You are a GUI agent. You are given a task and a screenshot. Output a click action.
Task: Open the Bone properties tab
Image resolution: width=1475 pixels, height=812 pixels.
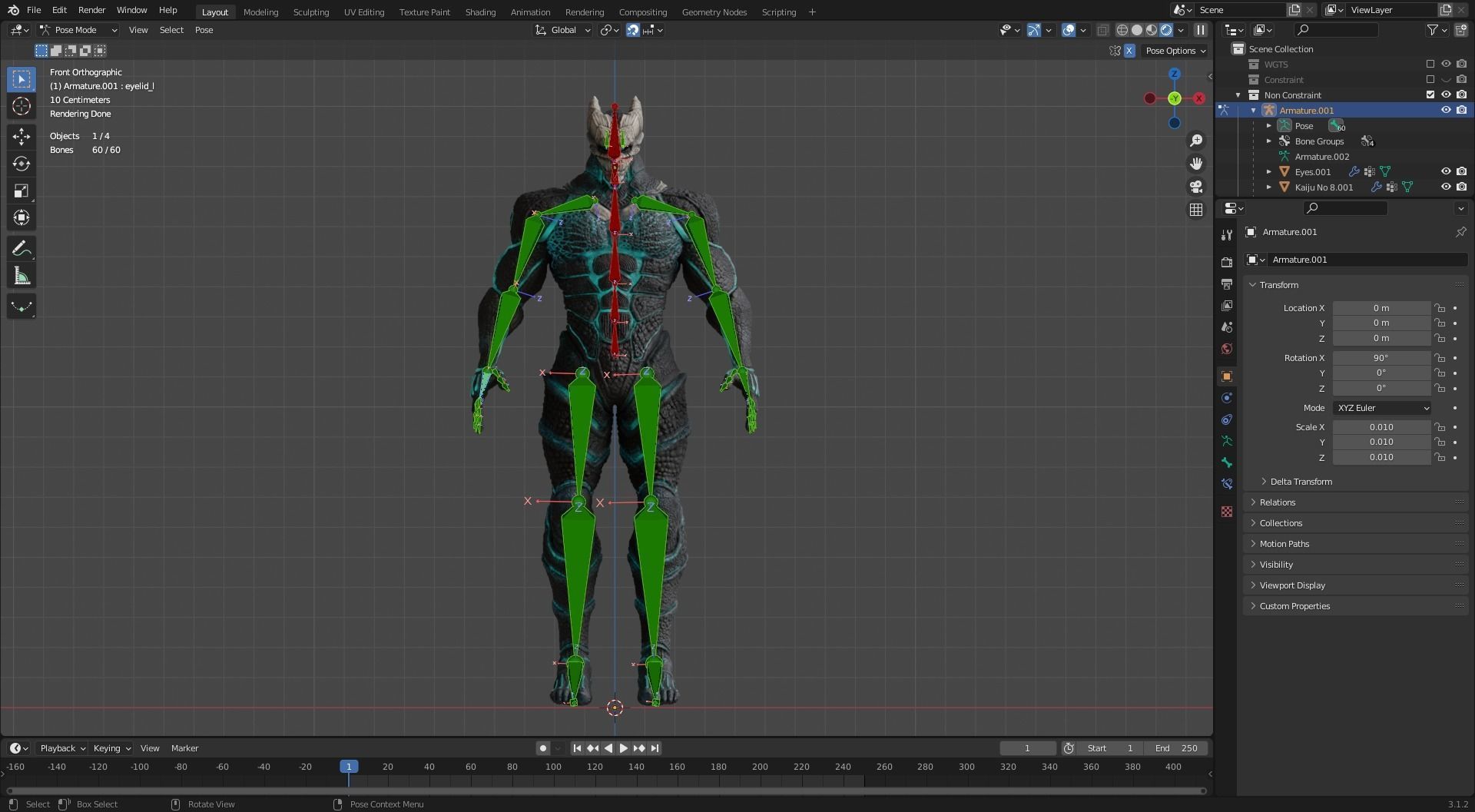(x=1227, y=462)
